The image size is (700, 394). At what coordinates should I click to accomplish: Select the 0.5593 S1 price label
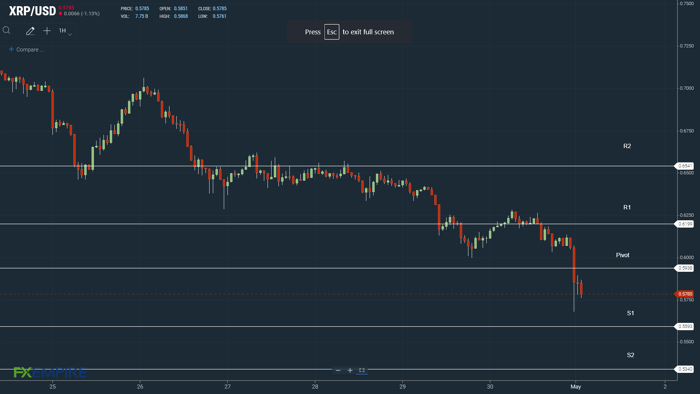pyautogui.click(x=684, y=327)
